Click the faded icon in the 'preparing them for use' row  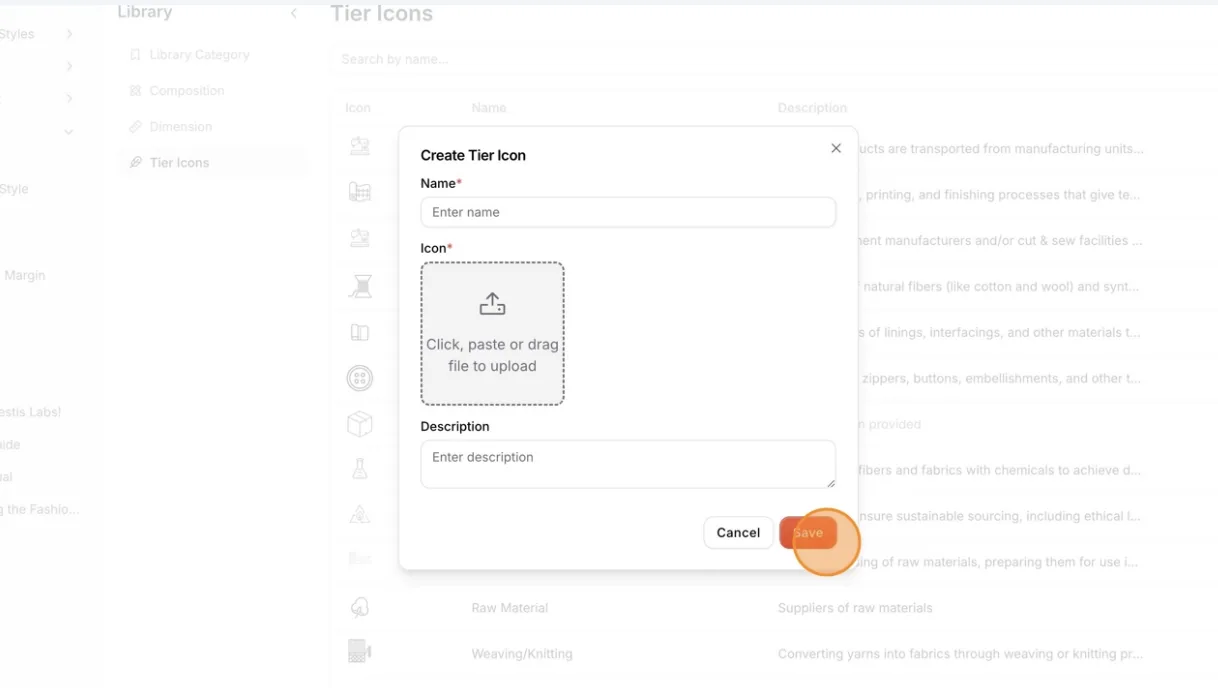point(360,560)
